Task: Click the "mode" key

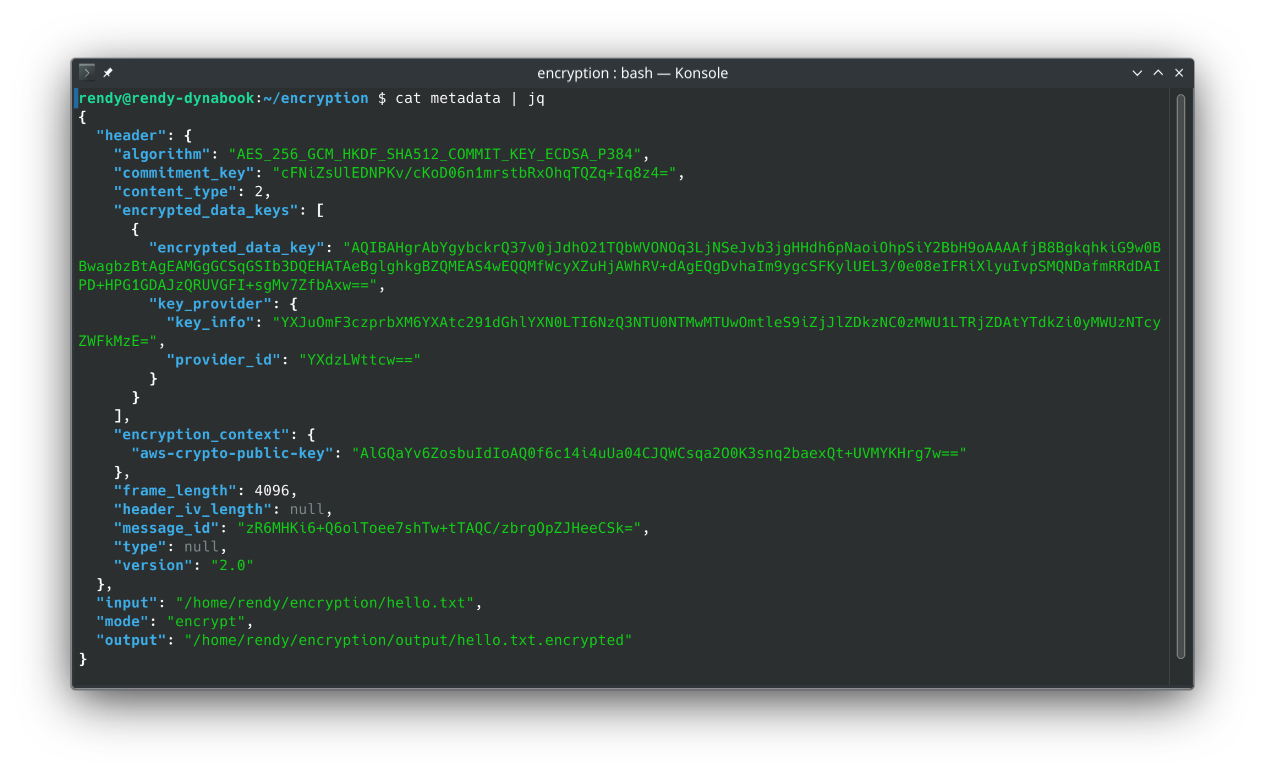Action: pyautogui.click(x=122, y=621)
